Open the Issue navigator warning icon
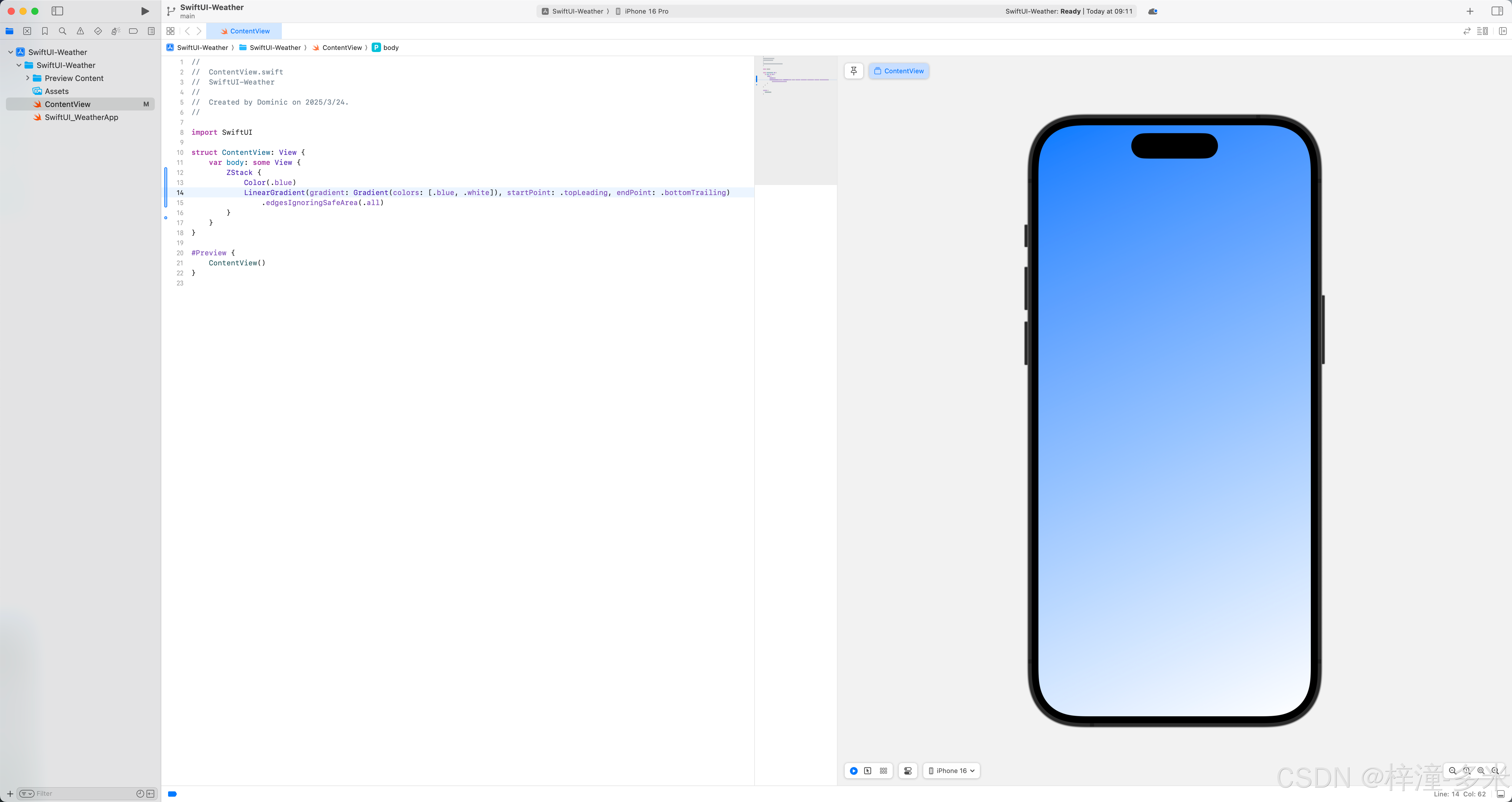 click(80, 31)
